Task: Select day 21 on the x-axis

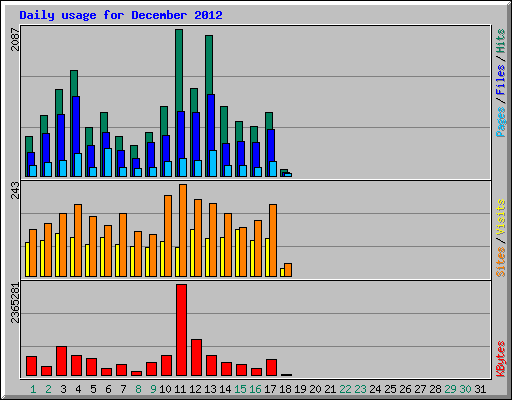Action: tap(330, 389)
